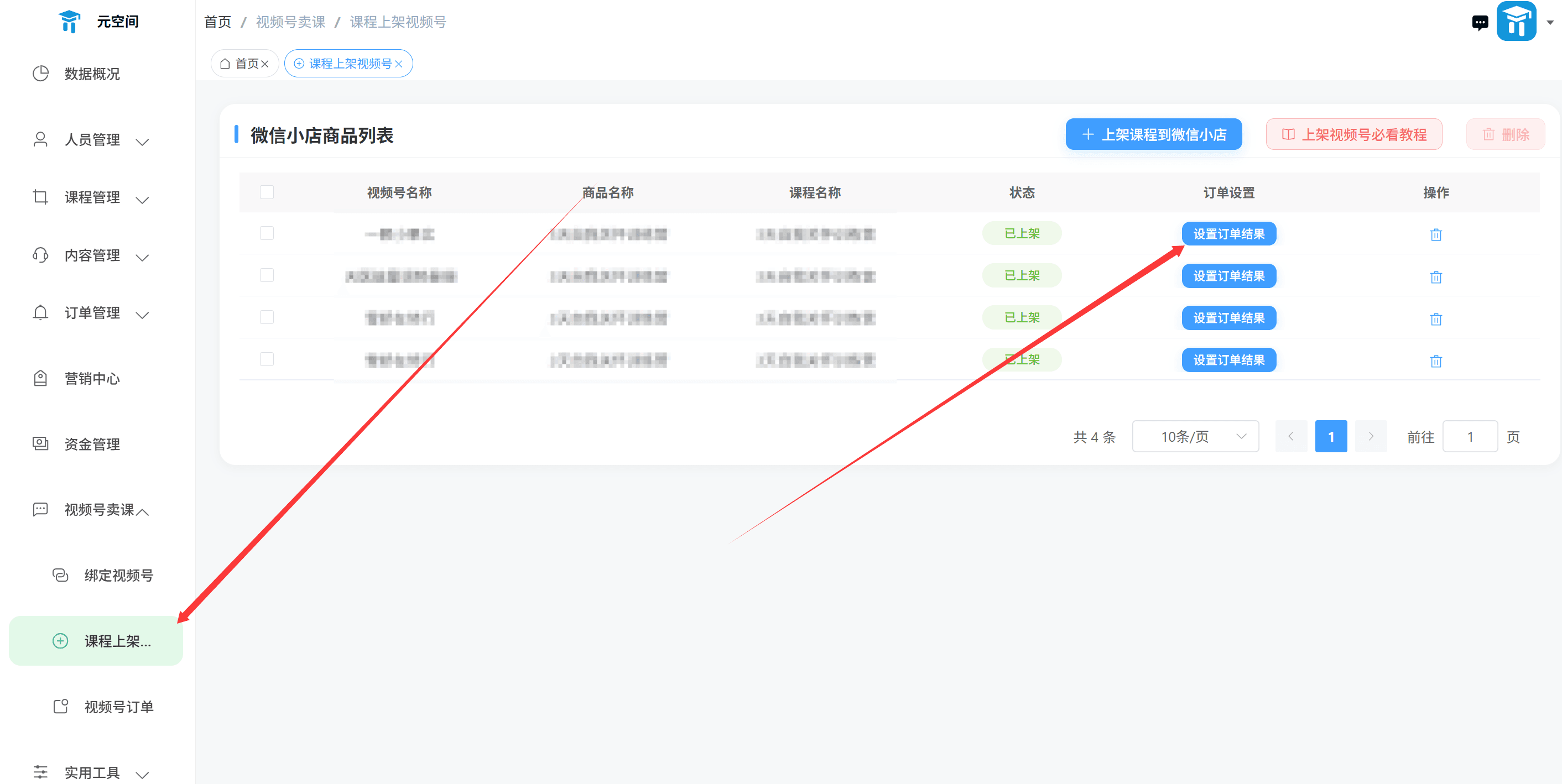Click the page jump input field
This screenshot has width=1562, height=784.
(1469, 437)
